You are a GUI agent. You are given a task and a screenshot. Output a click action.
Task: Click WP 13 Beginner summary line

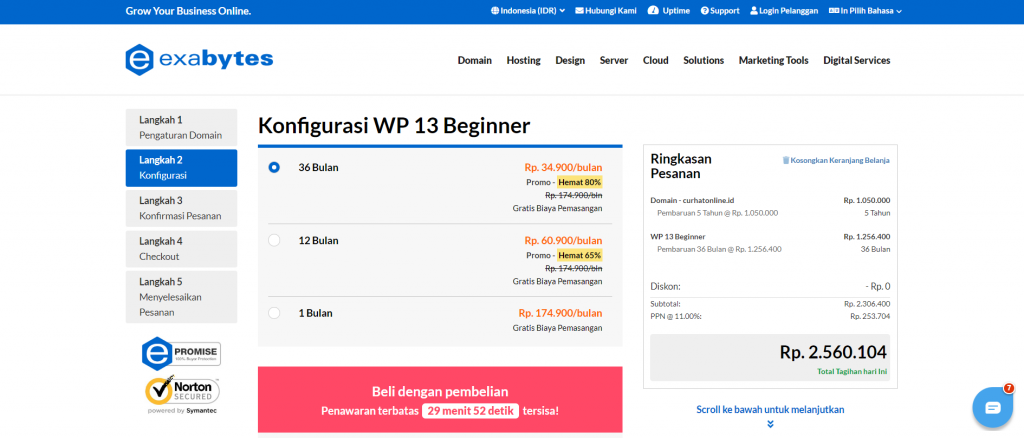[678, 236]
